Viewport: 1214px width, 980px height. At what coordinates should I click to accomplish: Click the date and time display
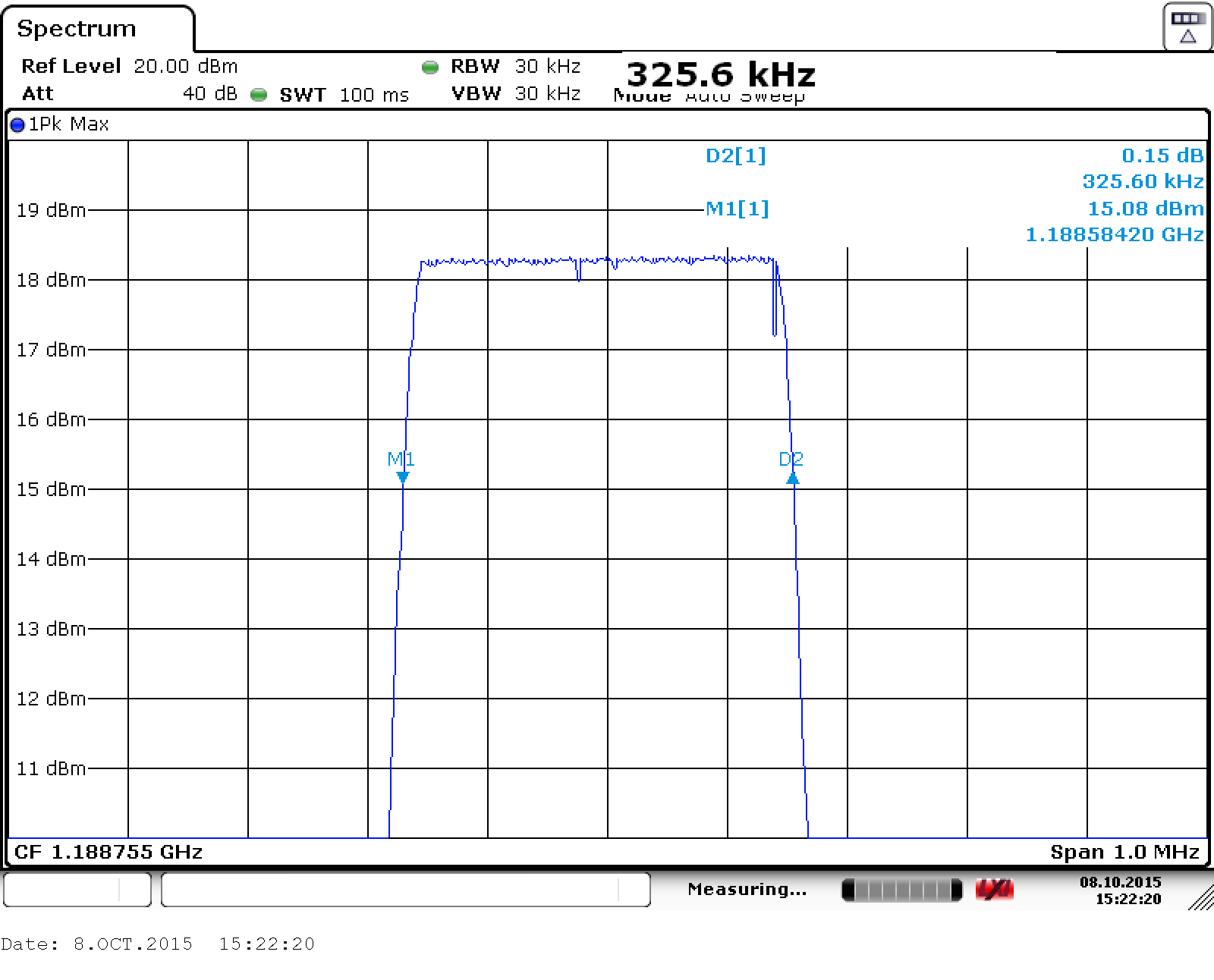coord(1120,890)
